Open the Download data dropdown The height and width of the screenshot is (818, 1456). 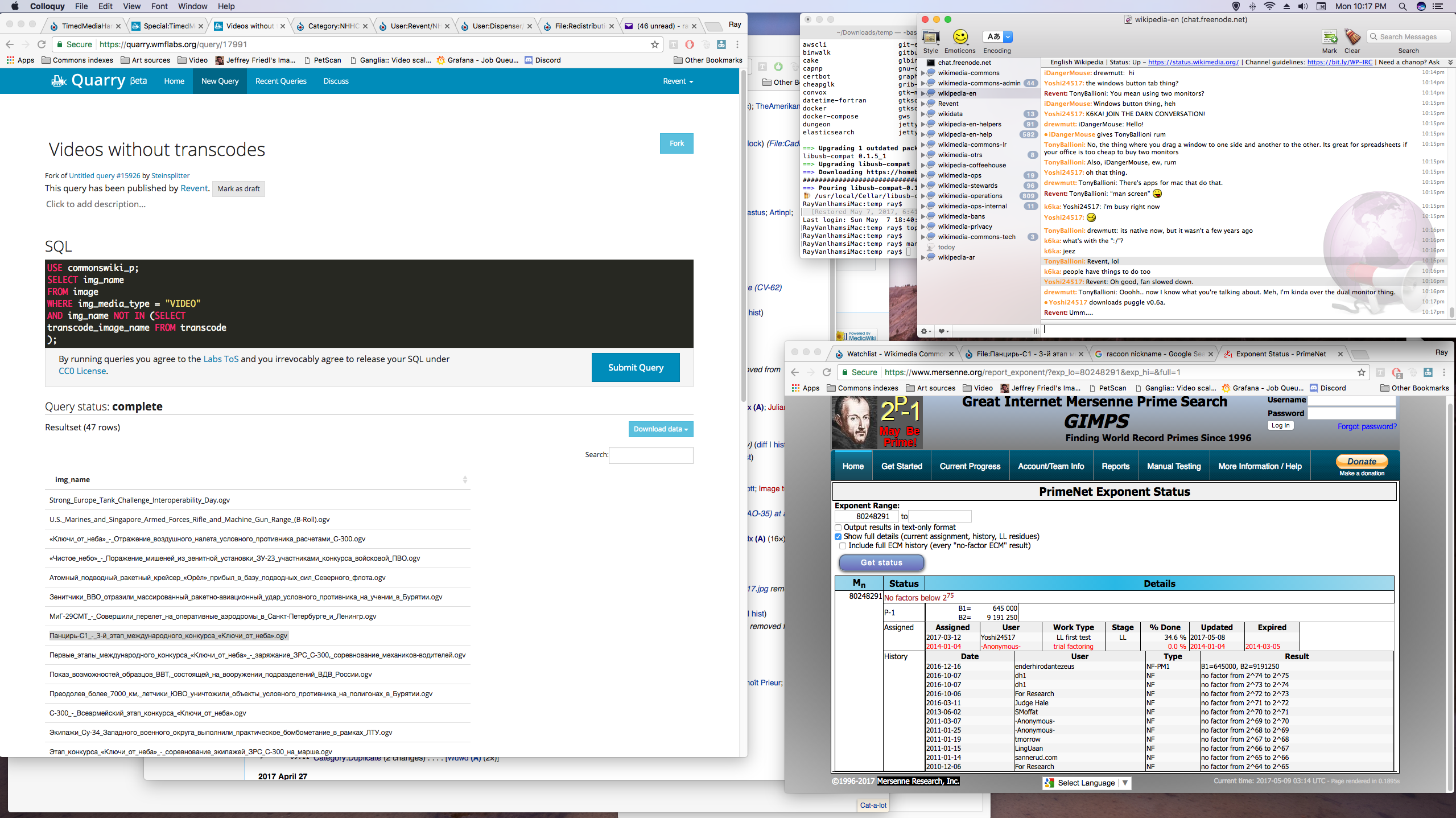pos(661,429)
